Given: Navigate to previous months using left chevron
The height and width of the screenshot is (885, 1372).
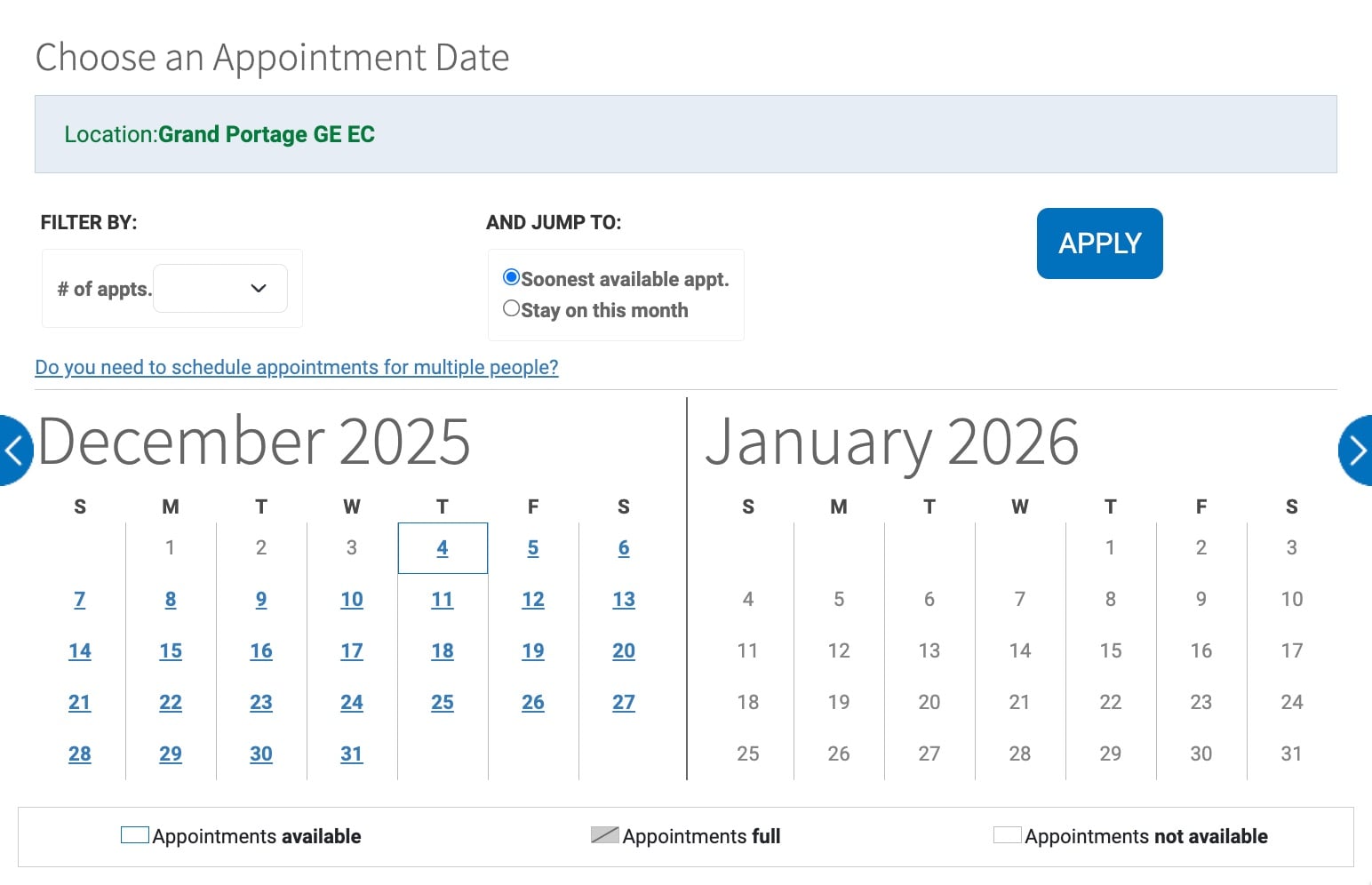Looking at the screenshot, I should tap(12, 450).
